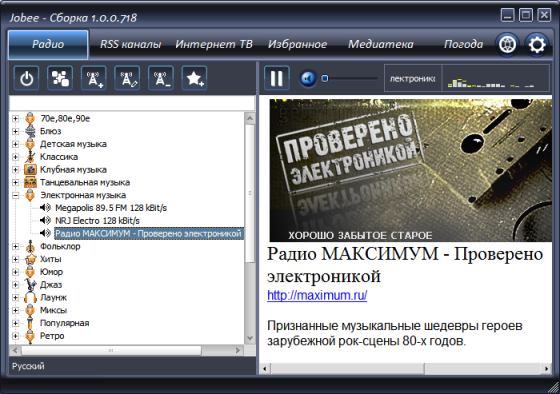Switch to the Радио tab

pyautogui.click(x=48, y=45)
